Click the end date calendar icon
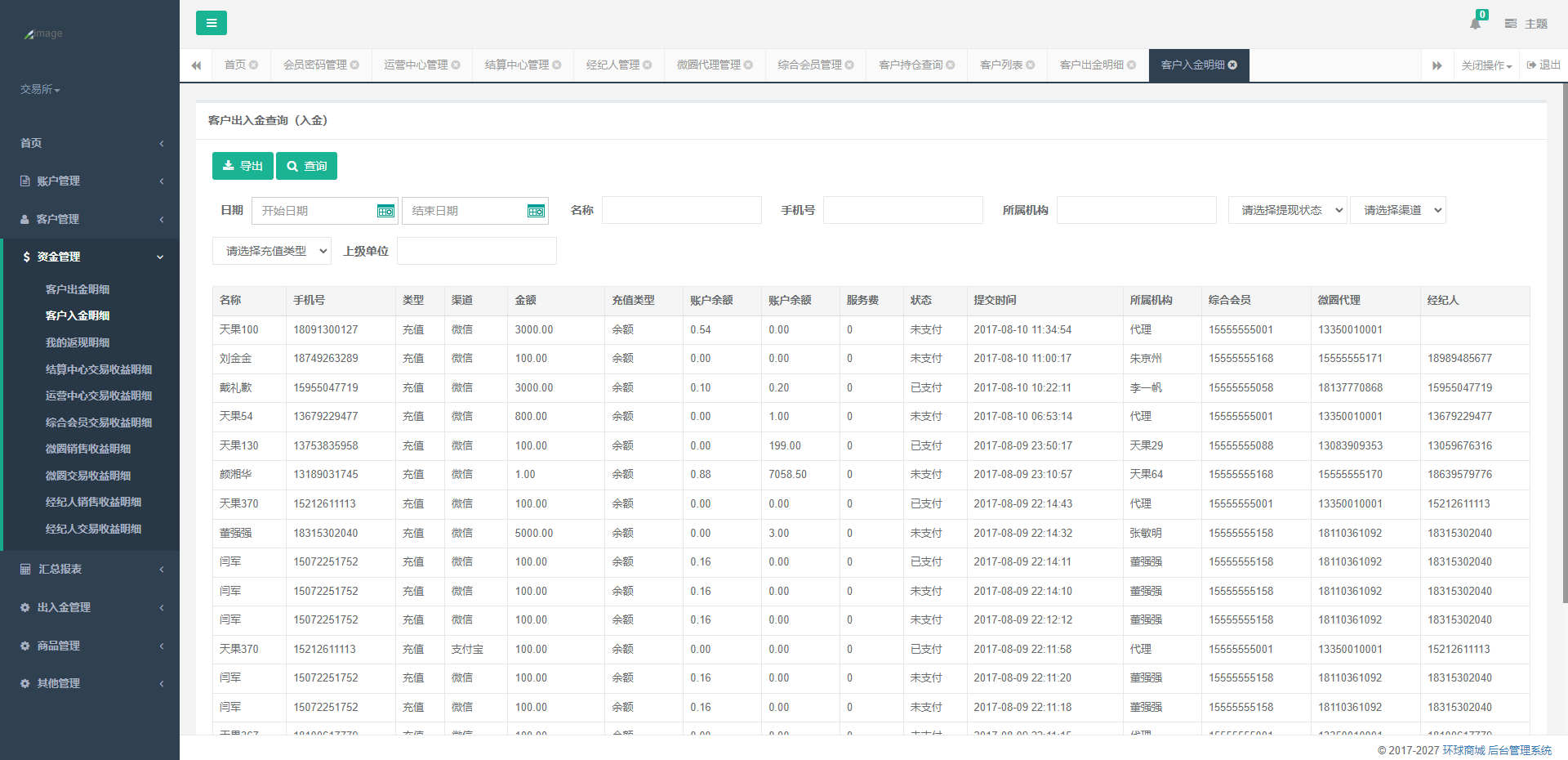 pos(536,212)
